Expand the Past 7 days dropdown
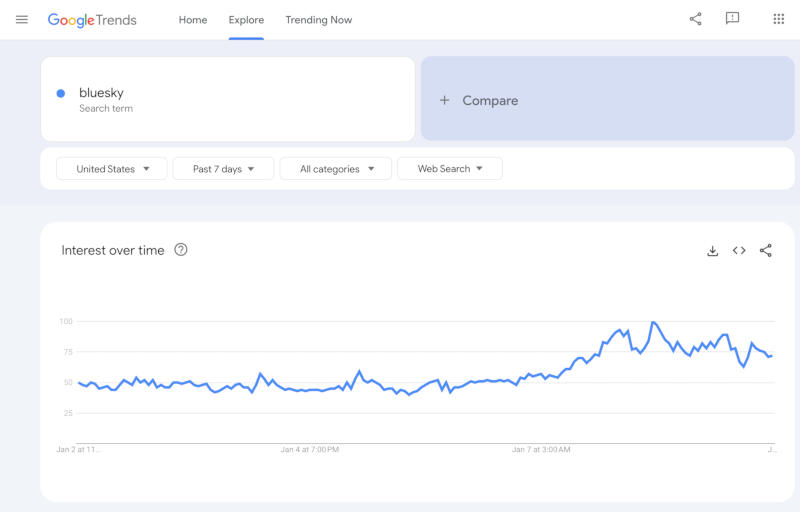Screen dimensions: 800x512 click(223, 169)
